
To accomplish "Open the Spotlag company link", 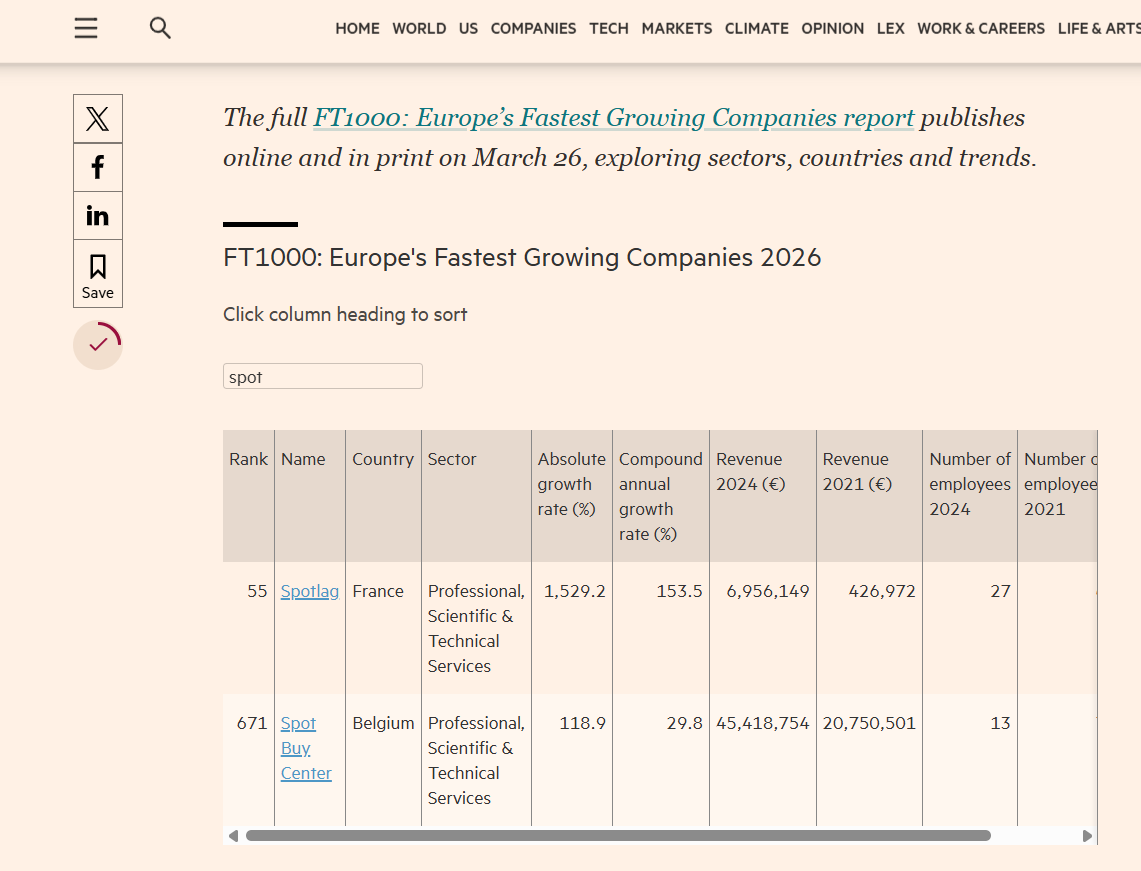I will point(310,591).
